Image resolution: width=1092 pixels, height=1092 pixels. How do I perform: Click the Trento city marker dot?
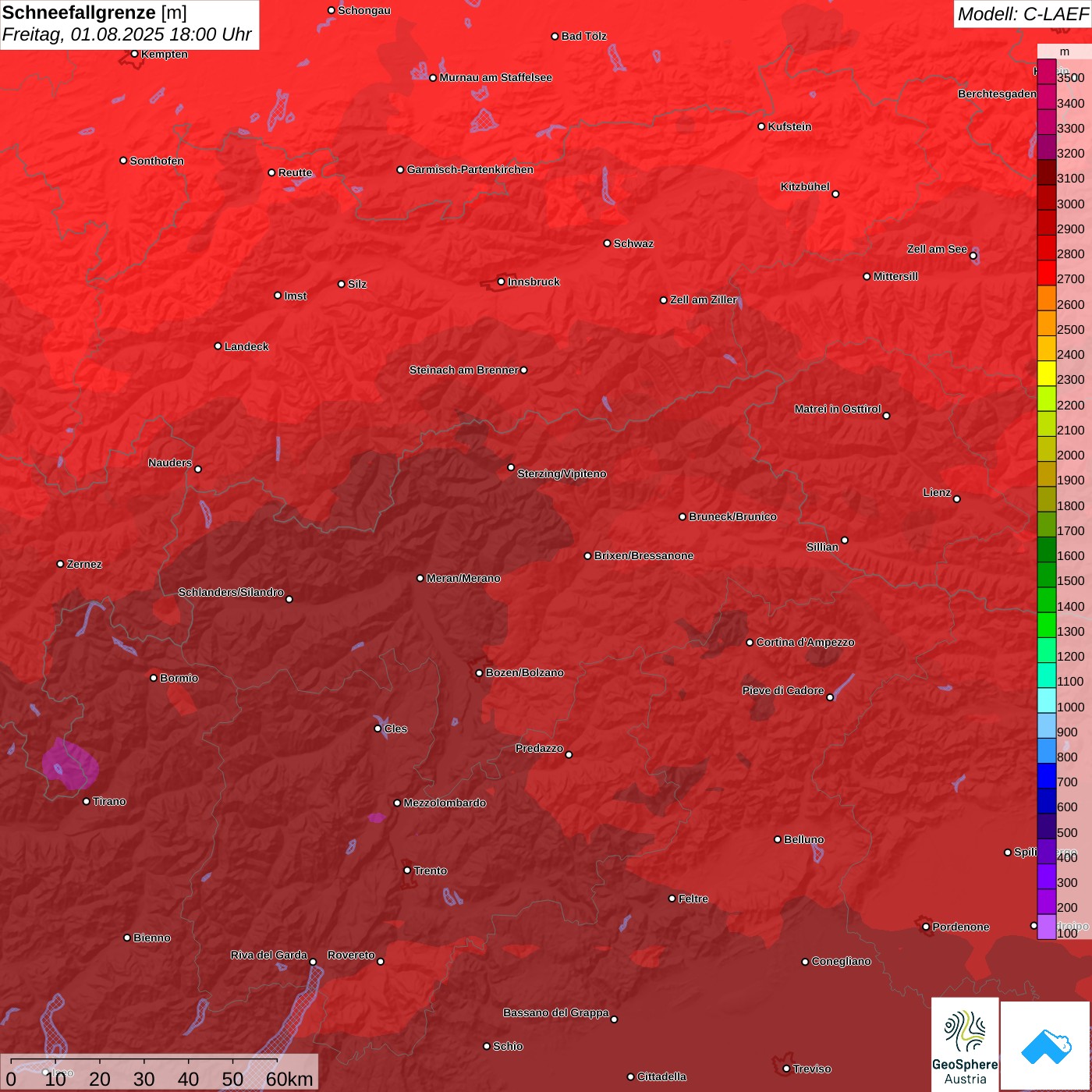[407, 870]
